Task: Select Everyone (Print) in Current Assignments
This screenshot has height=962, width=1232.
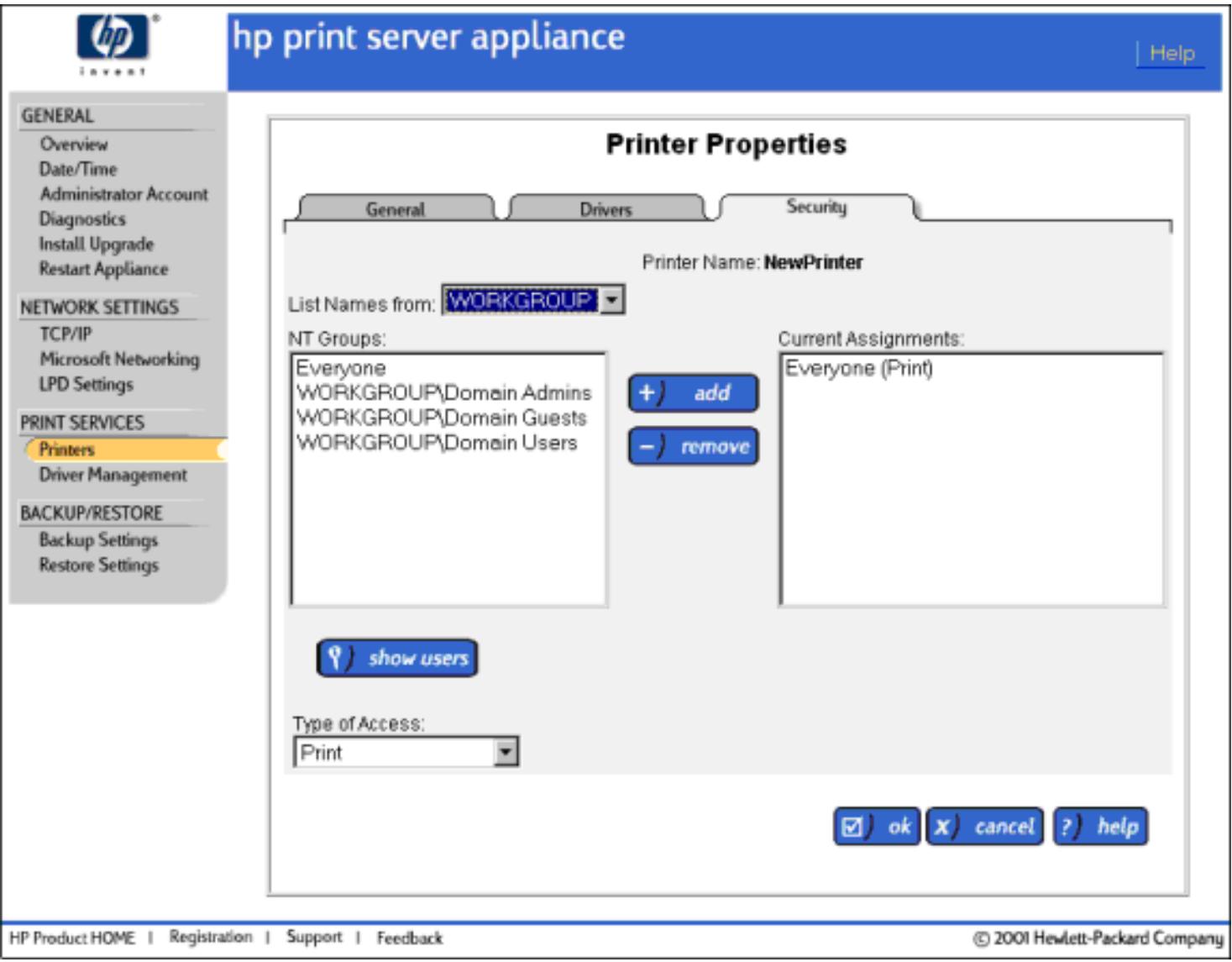Action: tap(858, 368)
